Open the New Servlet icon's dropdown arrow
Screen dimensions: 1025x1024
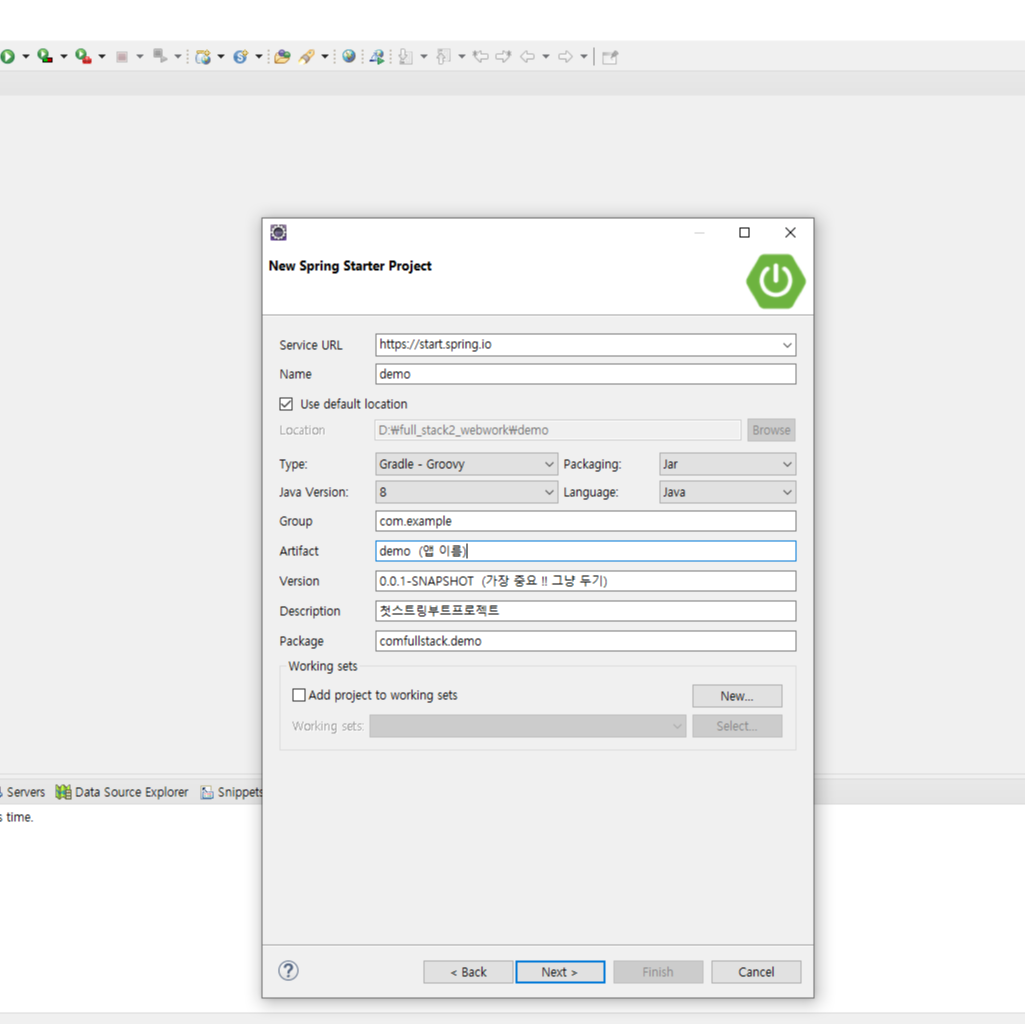(259, 57)
